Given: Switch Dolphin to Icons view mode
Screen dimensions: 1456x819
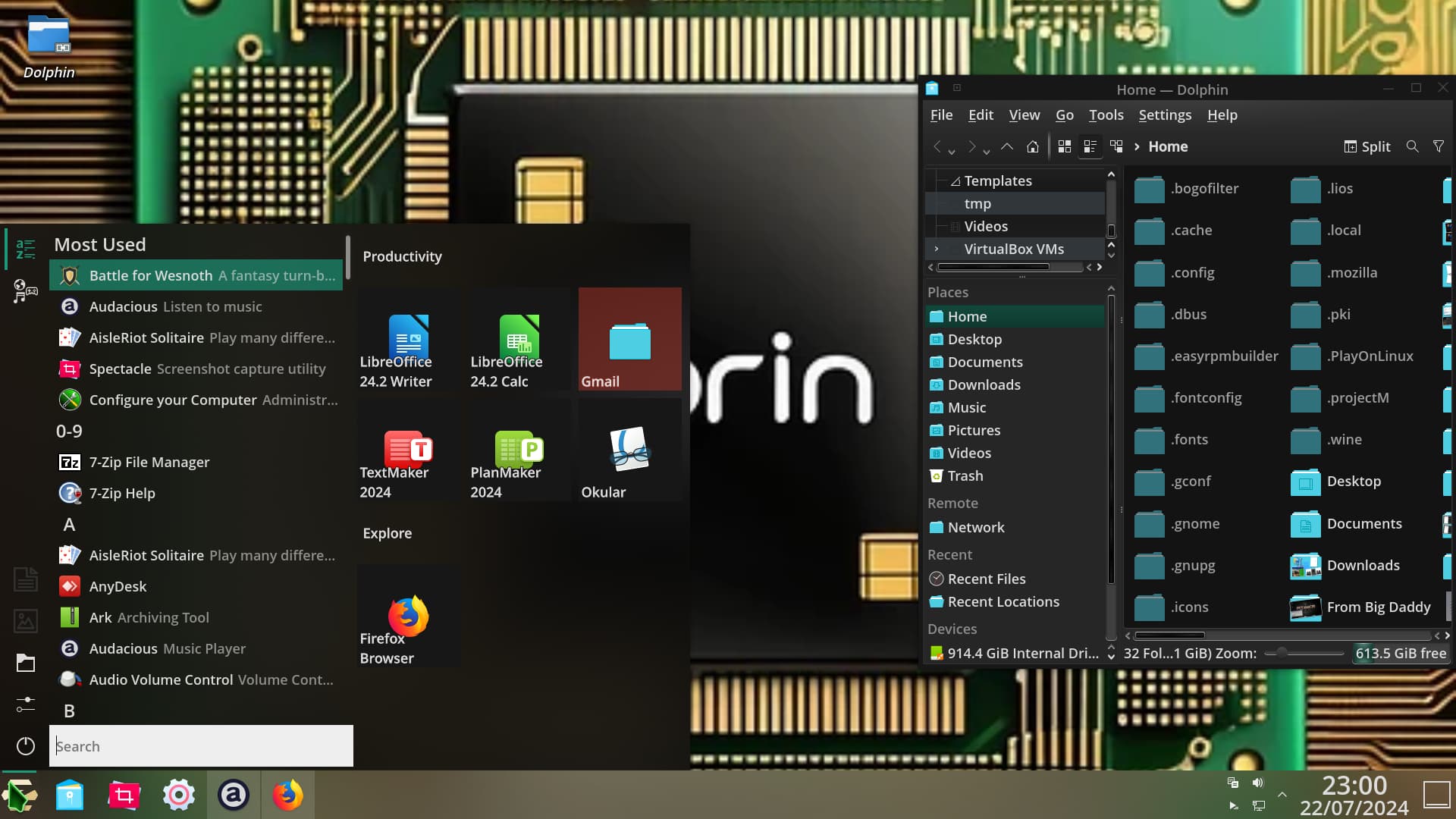Looking at the screenshot, I should tap(1065, 146).
